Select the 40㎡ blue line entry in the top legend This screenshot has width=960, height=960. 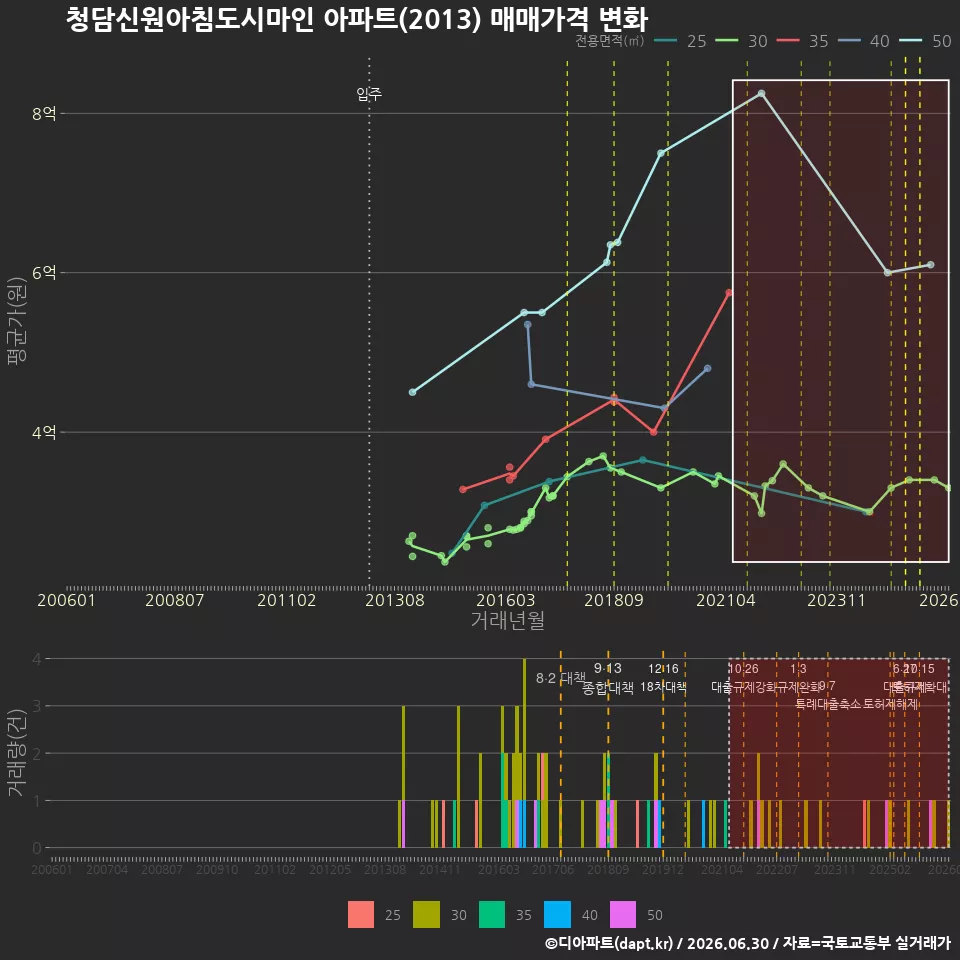863,41
